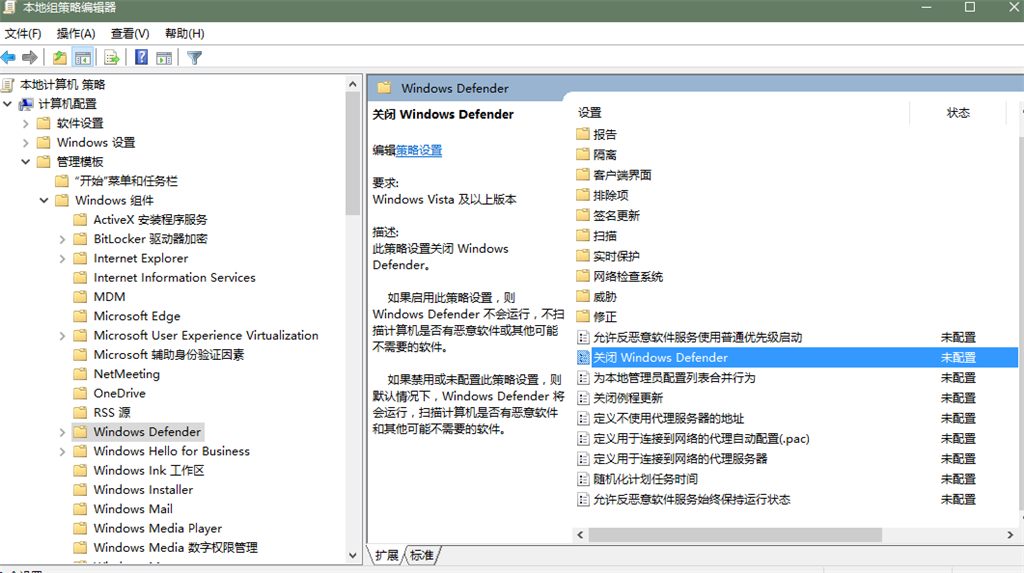1024x573 pixels.
Task: Select Microsoft 辅助身份验证因素 in tree
Action: 168,355
